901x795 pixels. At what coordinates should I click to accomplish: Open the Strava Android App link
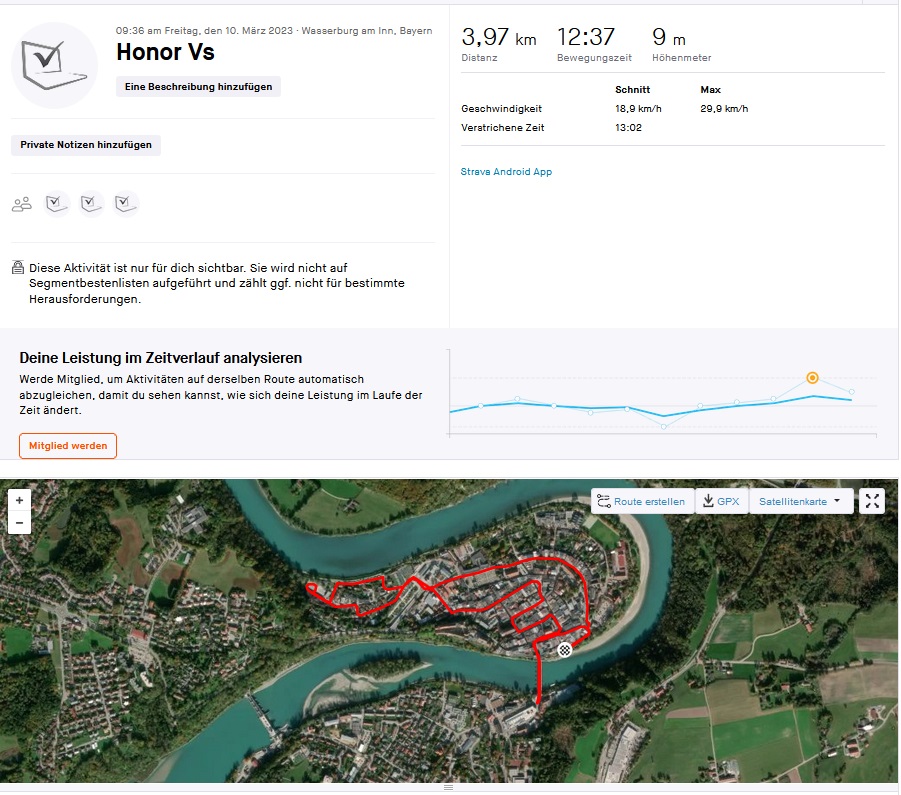506,171
